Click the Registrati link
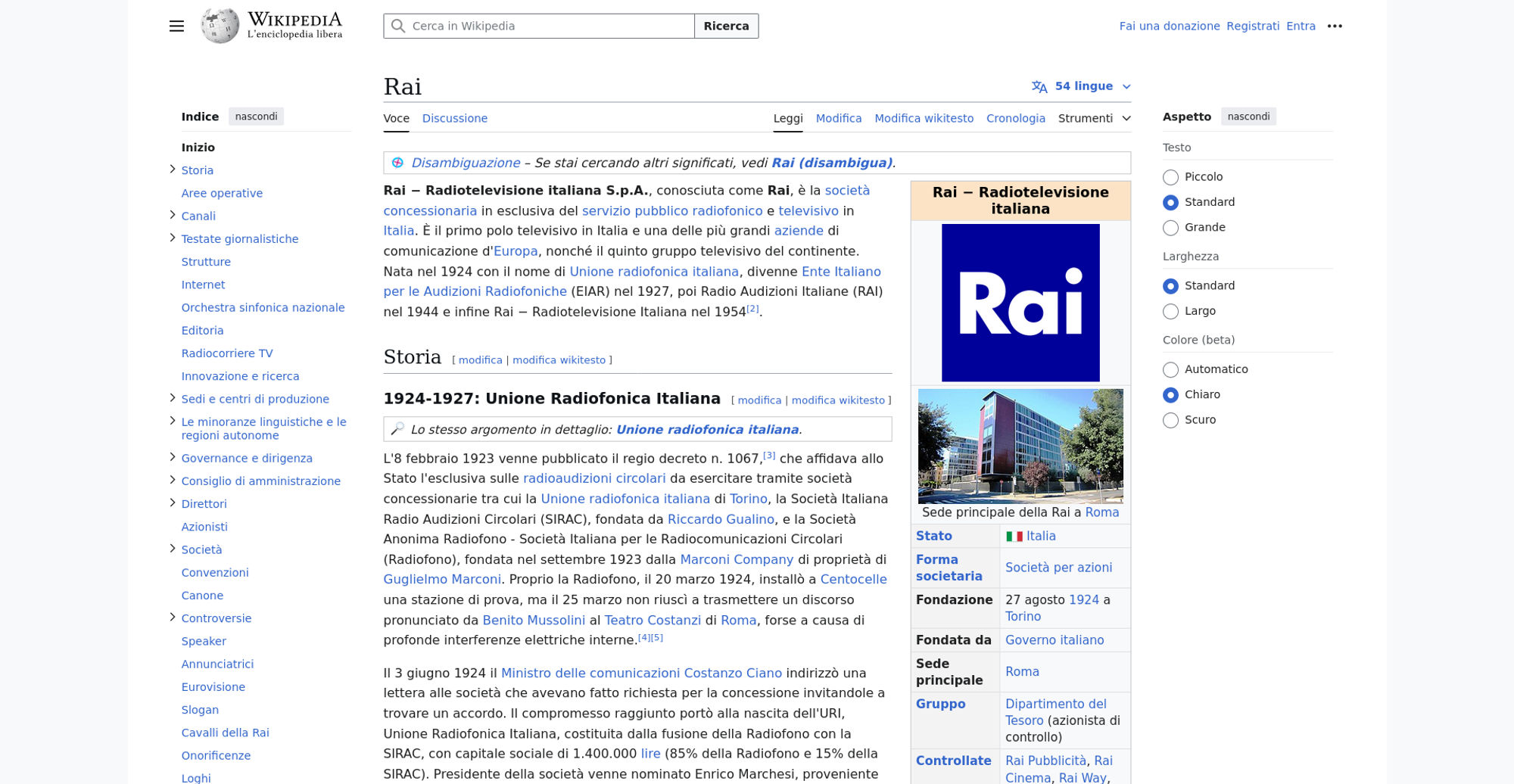Viewport: 1514px width, 784px height. (x=1253, y=26)
